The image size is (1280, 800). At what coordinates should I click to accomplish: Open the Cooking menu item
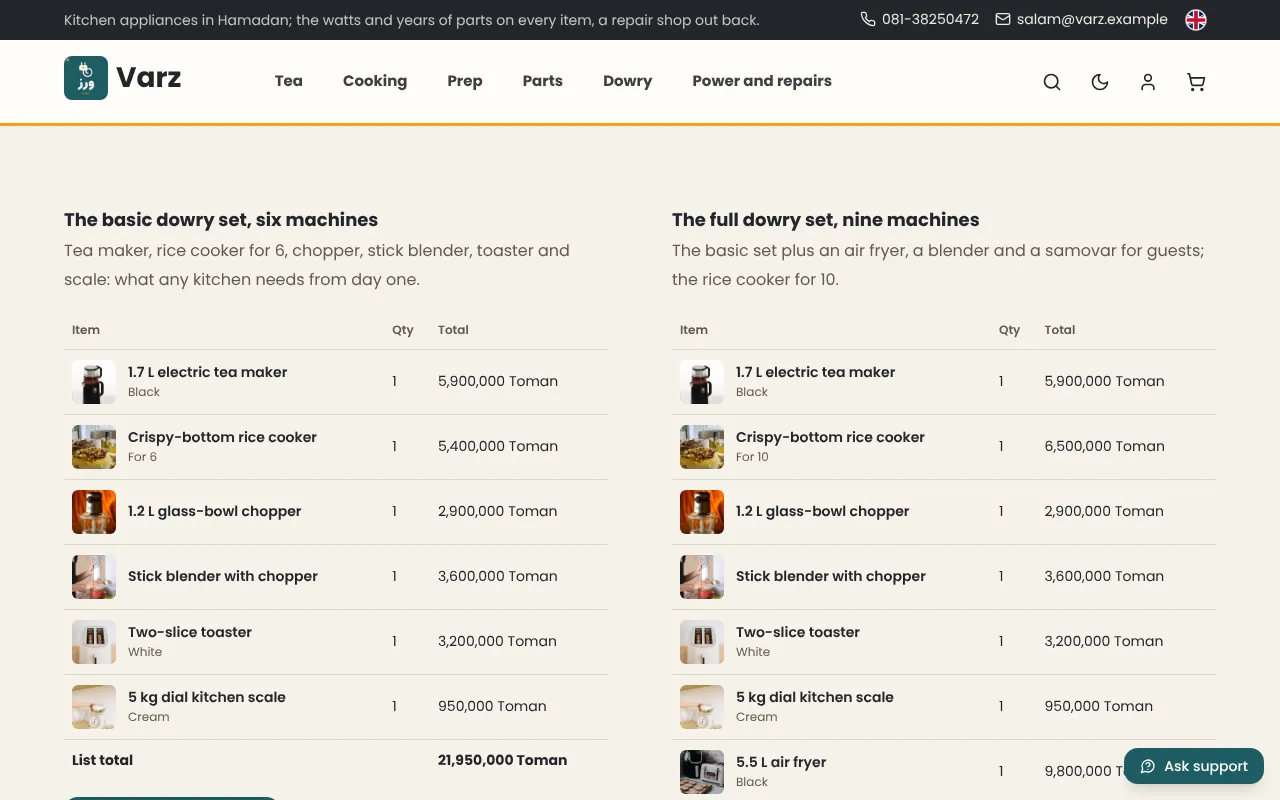[x=375, y=81]
